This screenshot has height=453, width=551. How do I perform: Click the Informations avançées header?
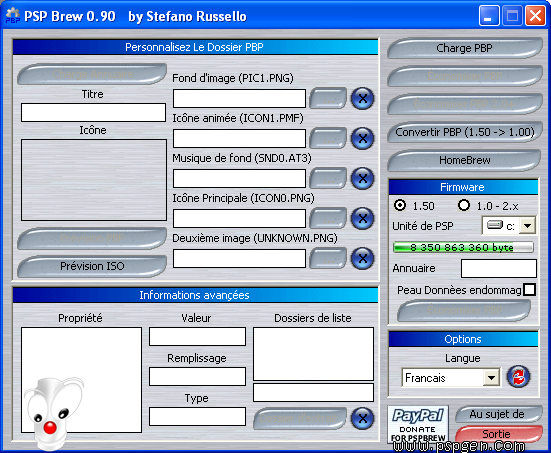point(195,295)
